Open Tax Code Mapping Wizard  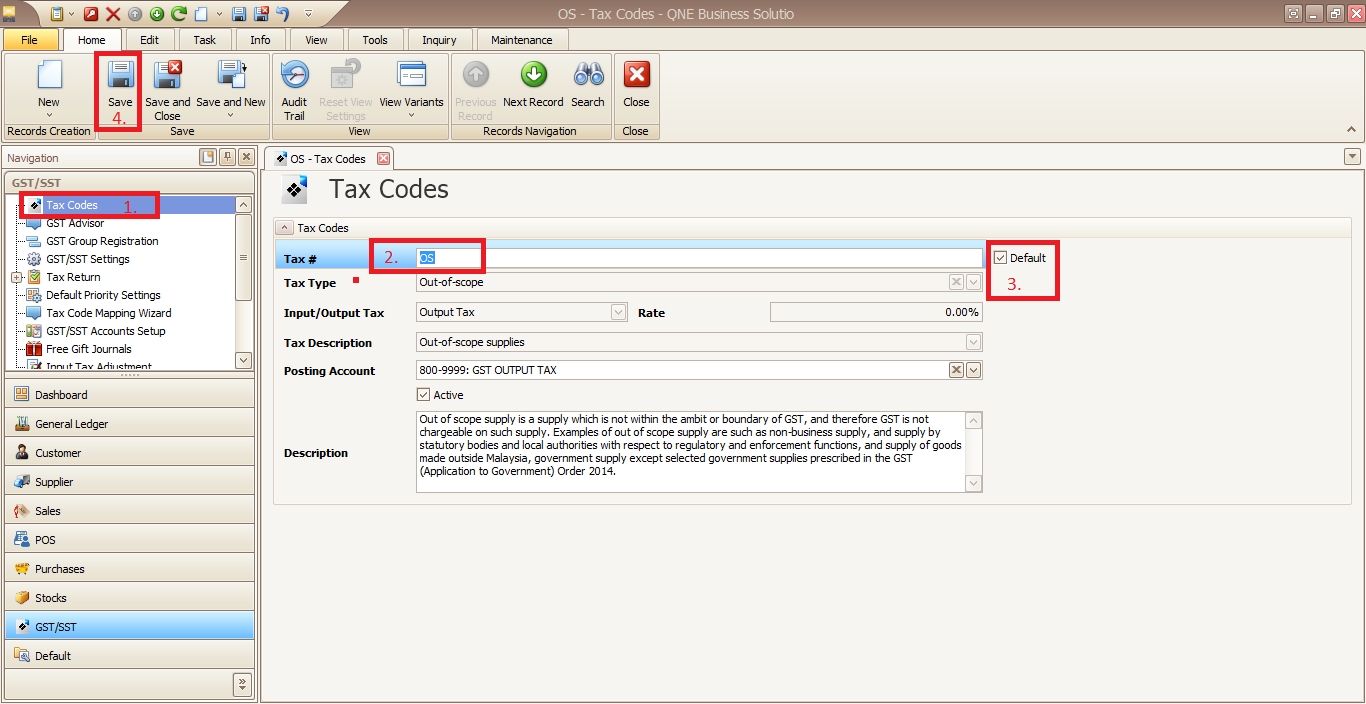coord(109,313)
